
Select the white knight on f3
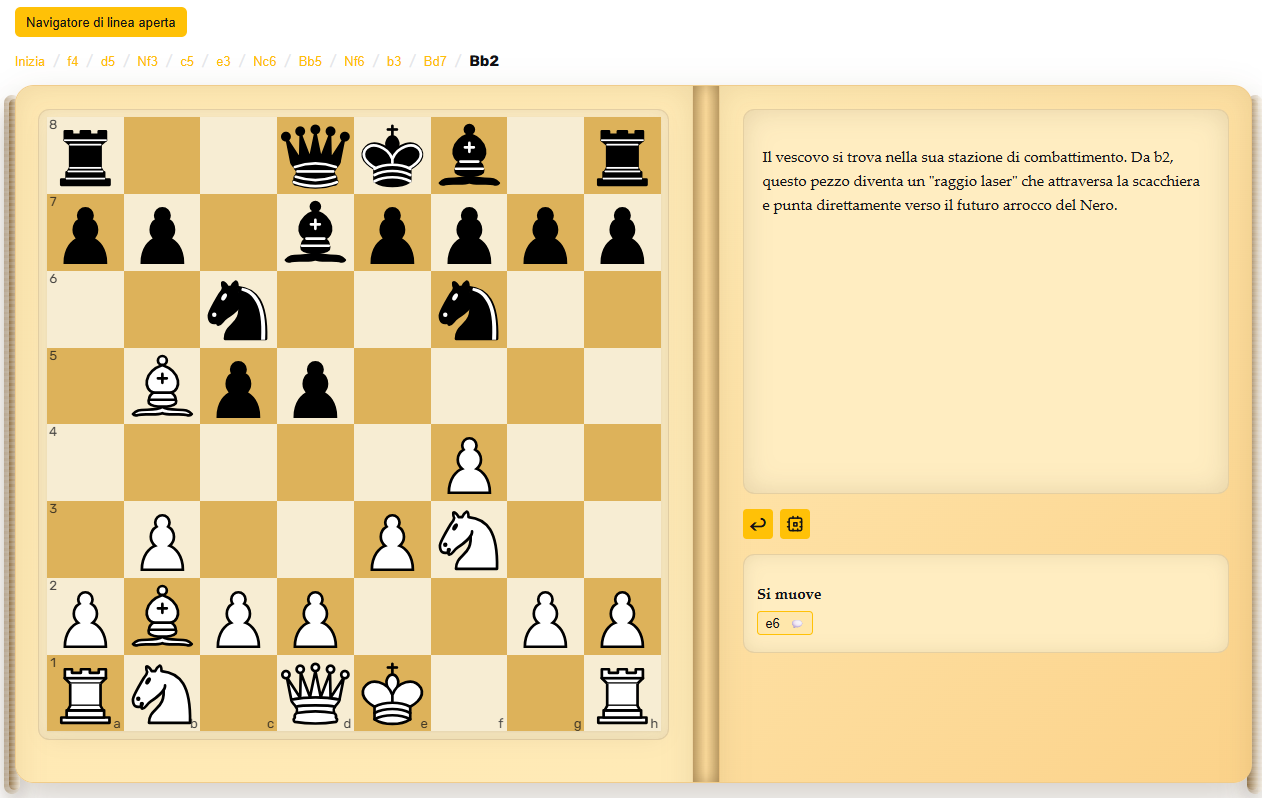coord(469,540)
